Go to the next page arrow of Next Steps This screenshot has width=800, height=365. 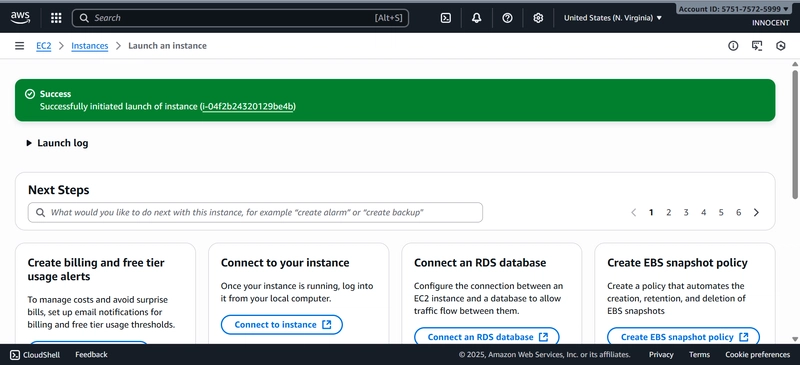pyautogui.click(x=756, y=212)
